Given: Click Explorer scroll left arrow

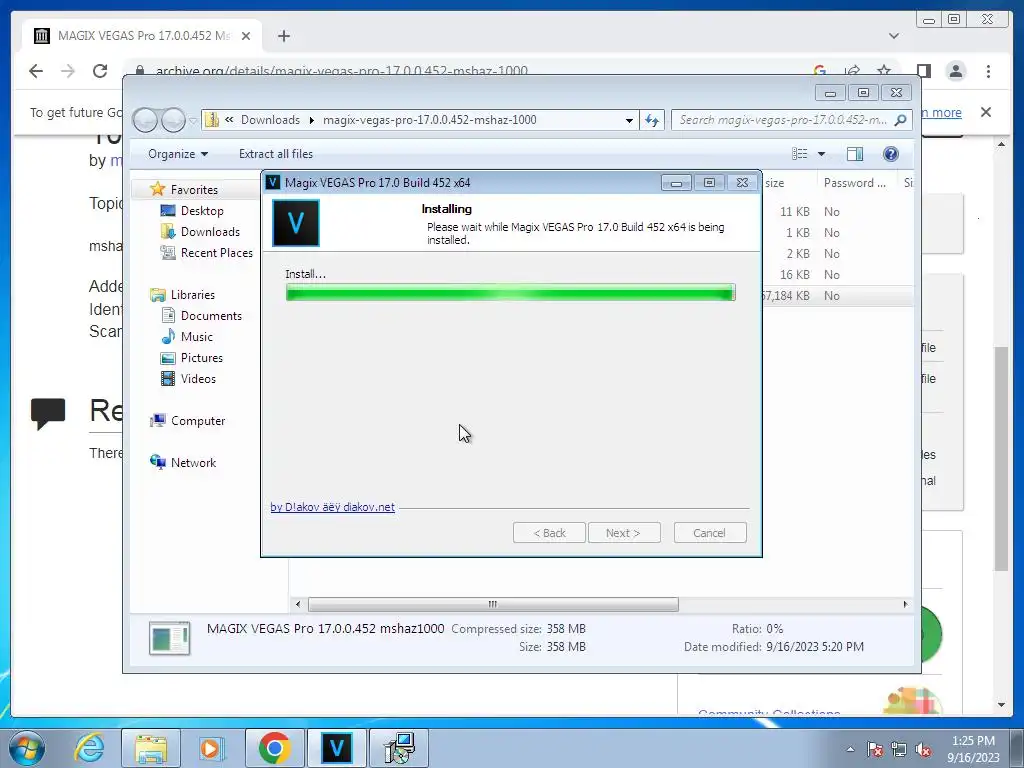Looking at the screenshot, I should click(x=298, y=604).
